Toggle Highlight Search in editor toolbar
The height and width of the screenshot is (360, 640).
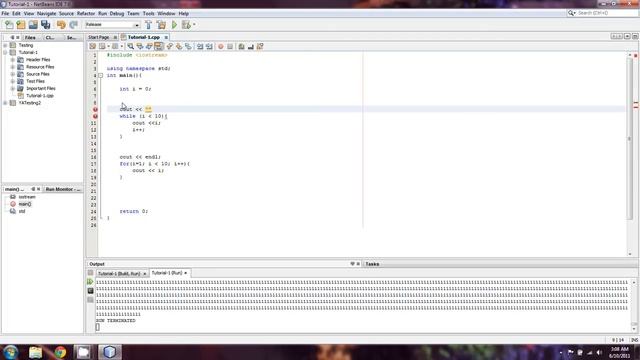pos(158,47)
